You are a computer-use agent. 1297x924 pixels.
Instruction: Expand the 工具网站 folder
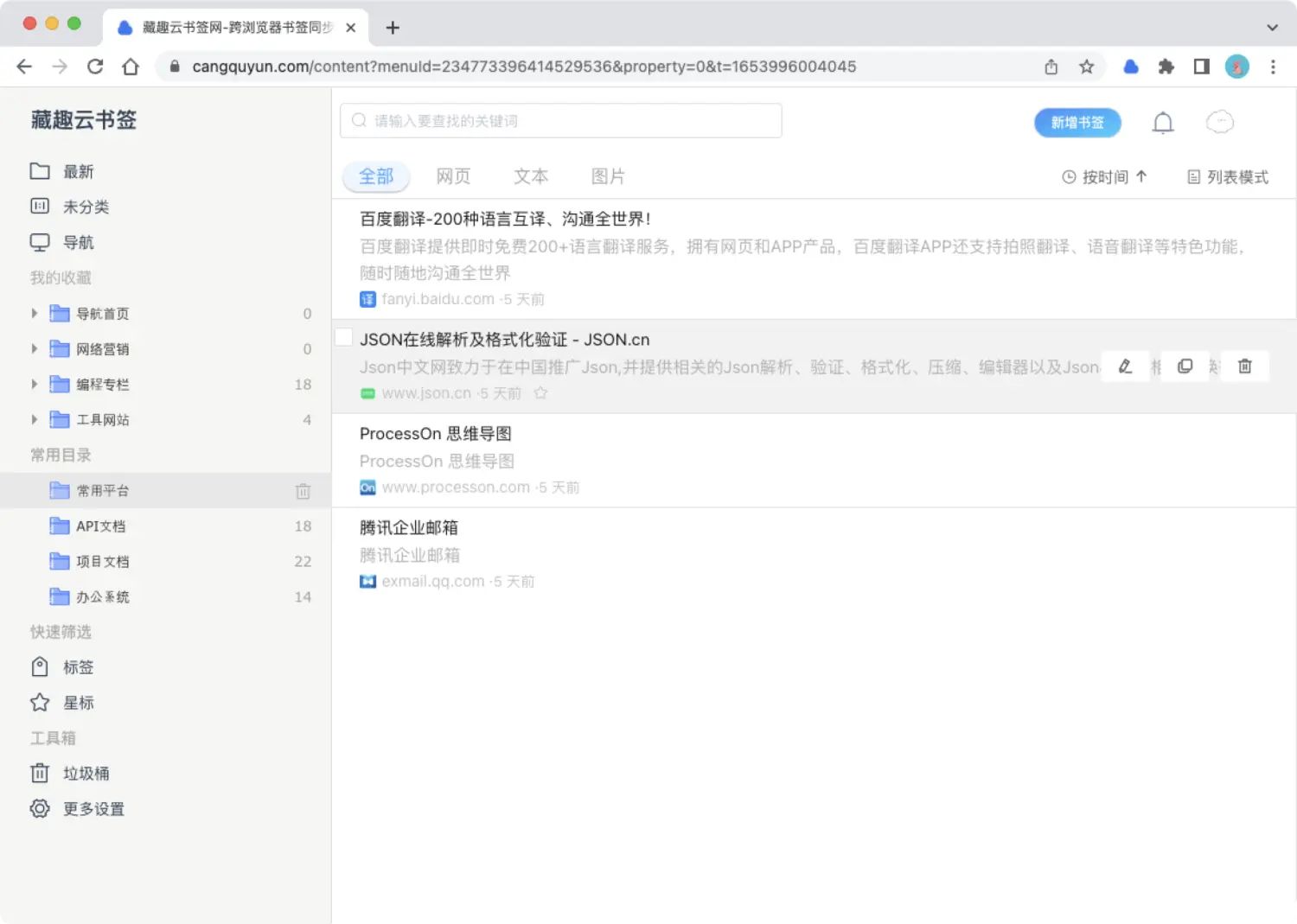point(35,419)
